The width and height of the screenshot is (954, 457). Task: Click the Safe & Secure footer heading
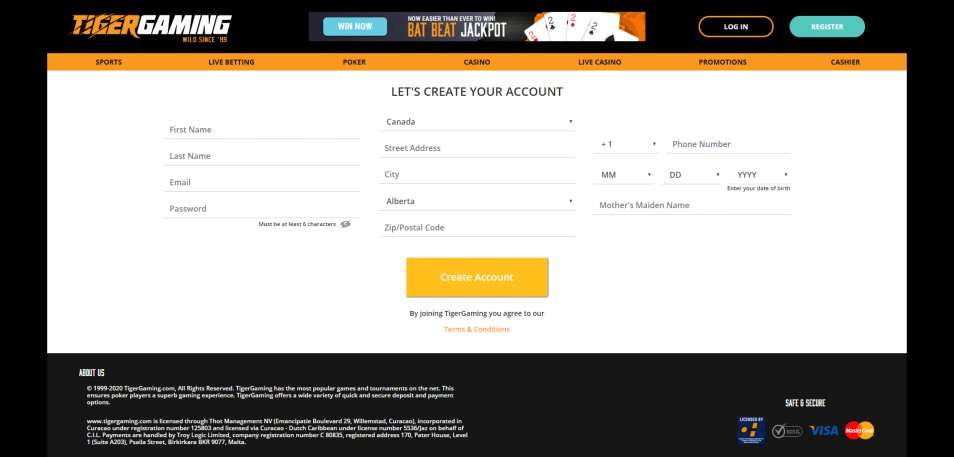coord(806,403)
